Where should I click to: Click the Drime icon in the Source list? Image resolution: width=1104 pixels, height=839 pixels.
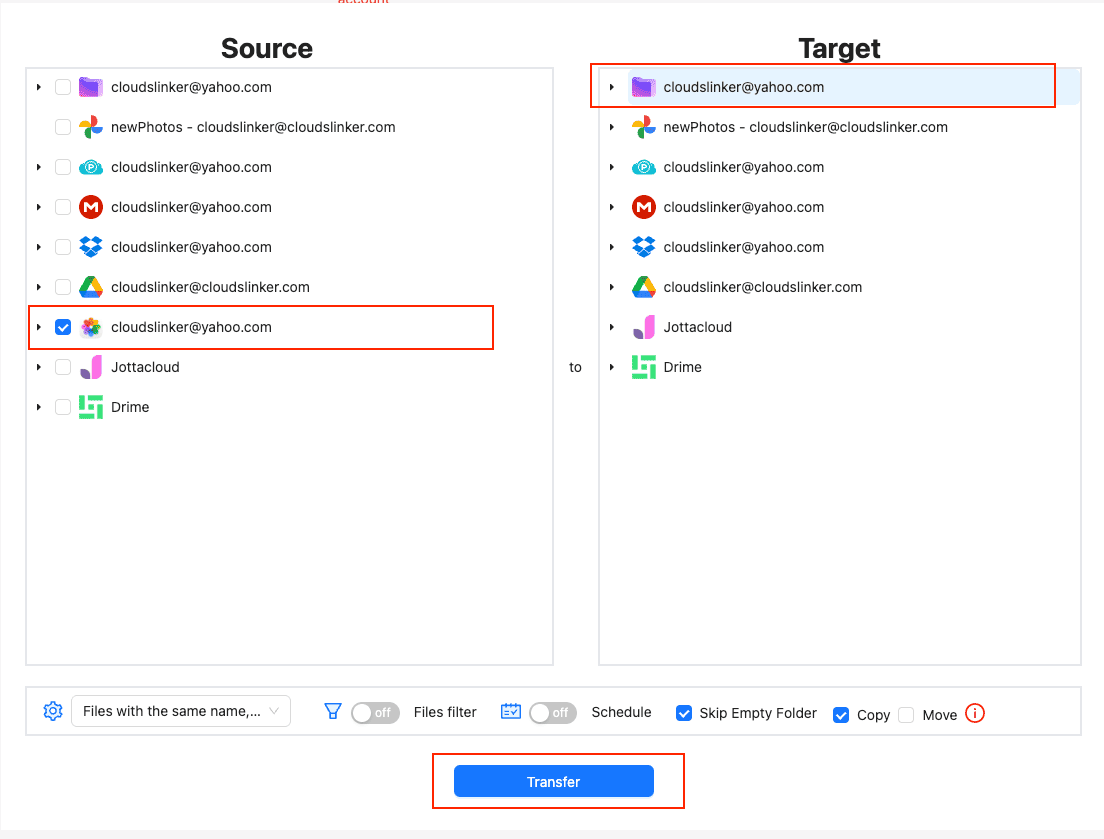[90, 407]
